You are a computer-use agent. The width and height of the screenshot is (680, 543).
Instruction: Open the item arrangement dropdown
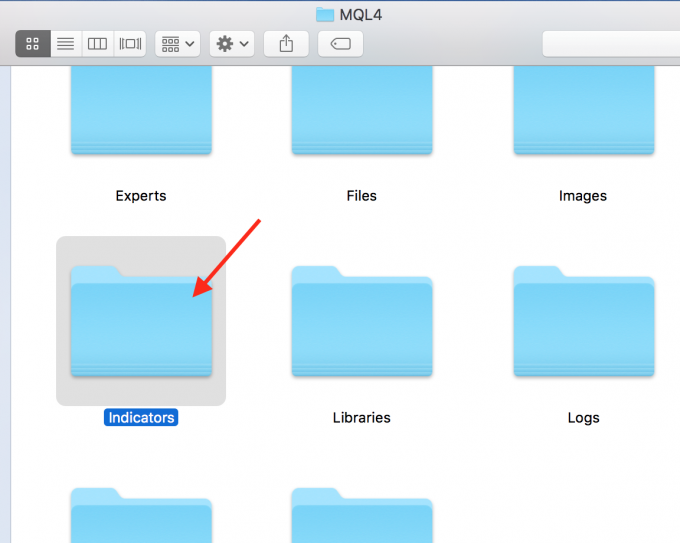pos(178,44)
